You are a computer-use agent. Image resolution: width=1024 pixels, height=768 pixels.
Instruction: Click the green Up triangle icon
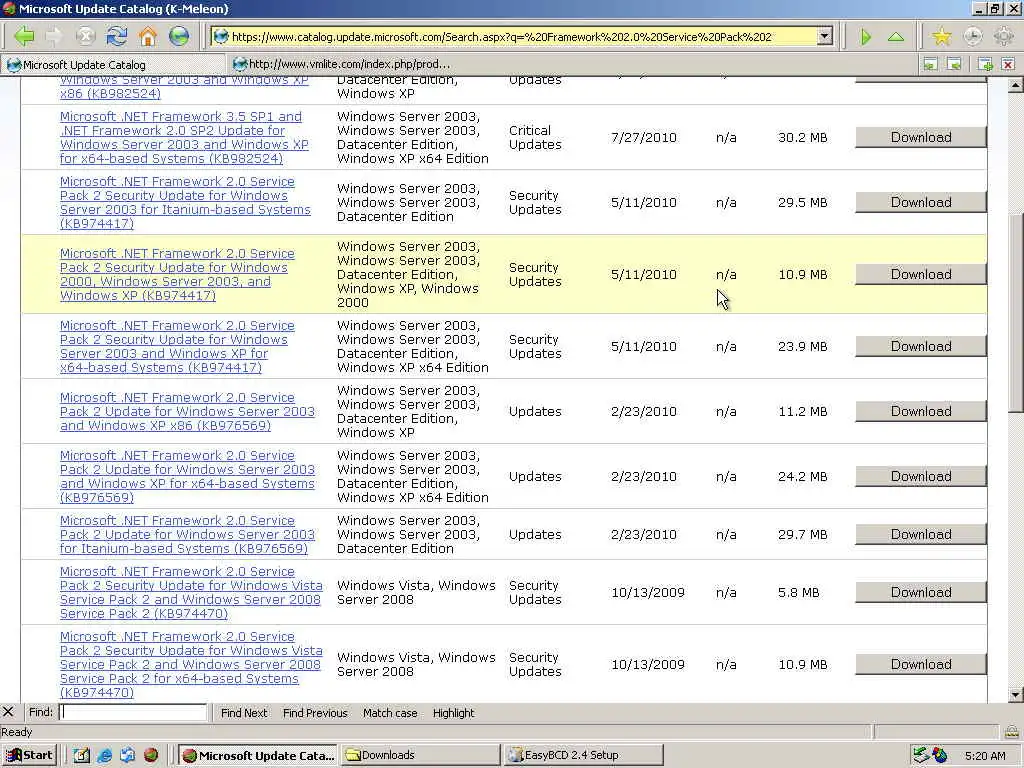tap(896, 37)
